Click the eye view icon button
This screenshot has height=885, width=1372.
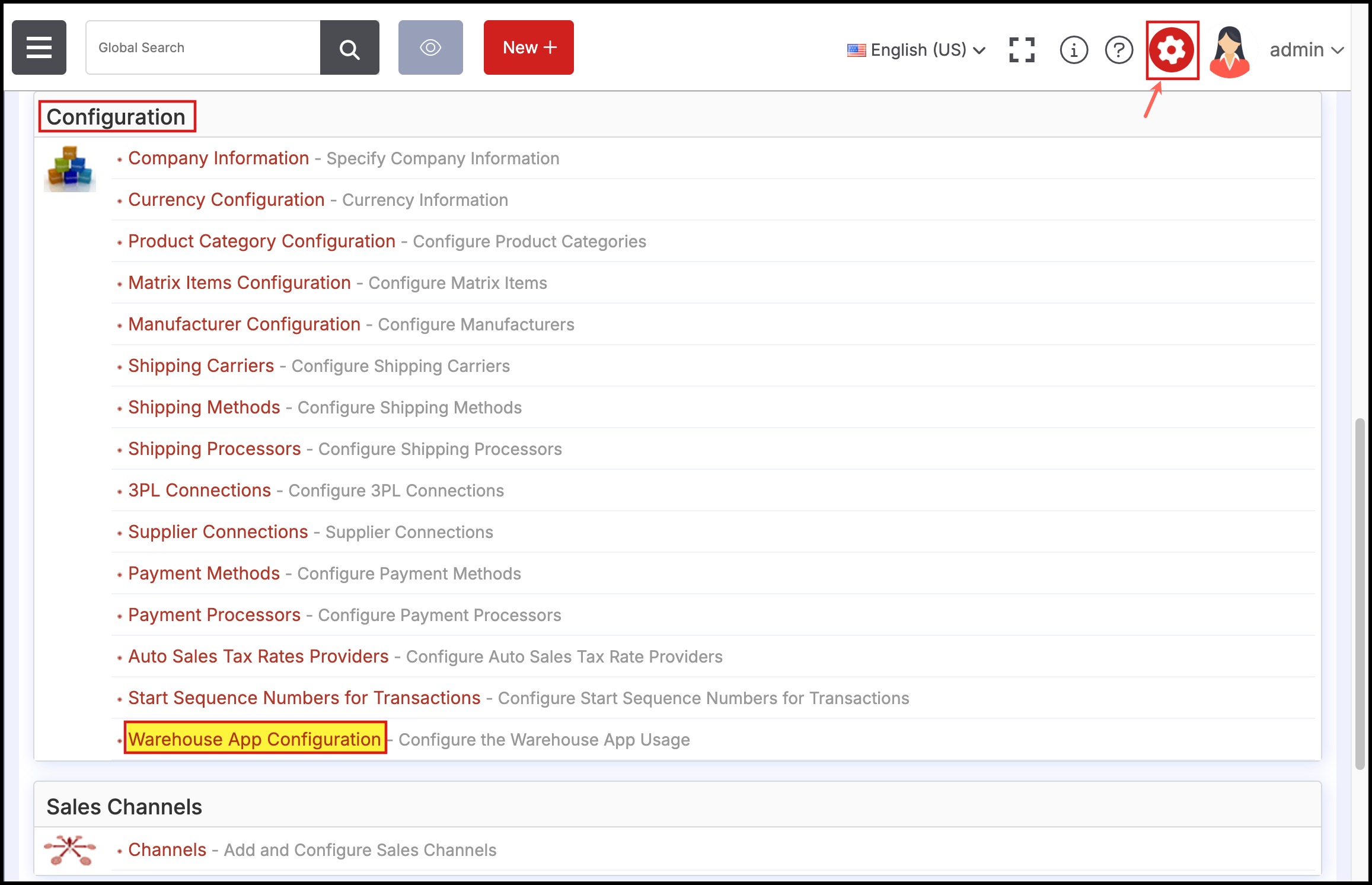click(430, 47)
